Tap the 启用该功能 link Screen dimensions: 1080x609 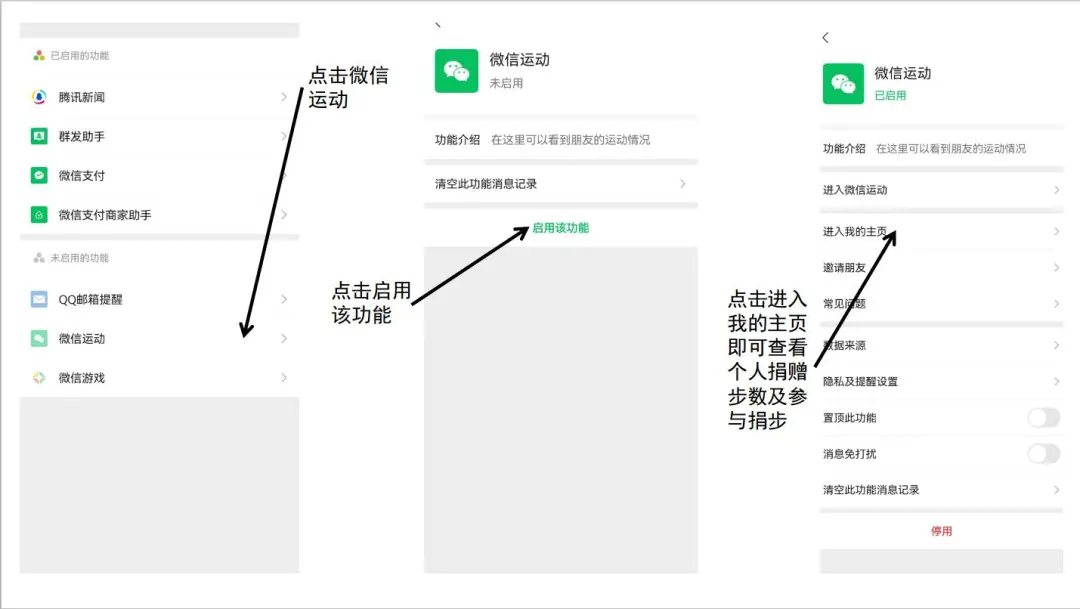(x=560, y=228)
